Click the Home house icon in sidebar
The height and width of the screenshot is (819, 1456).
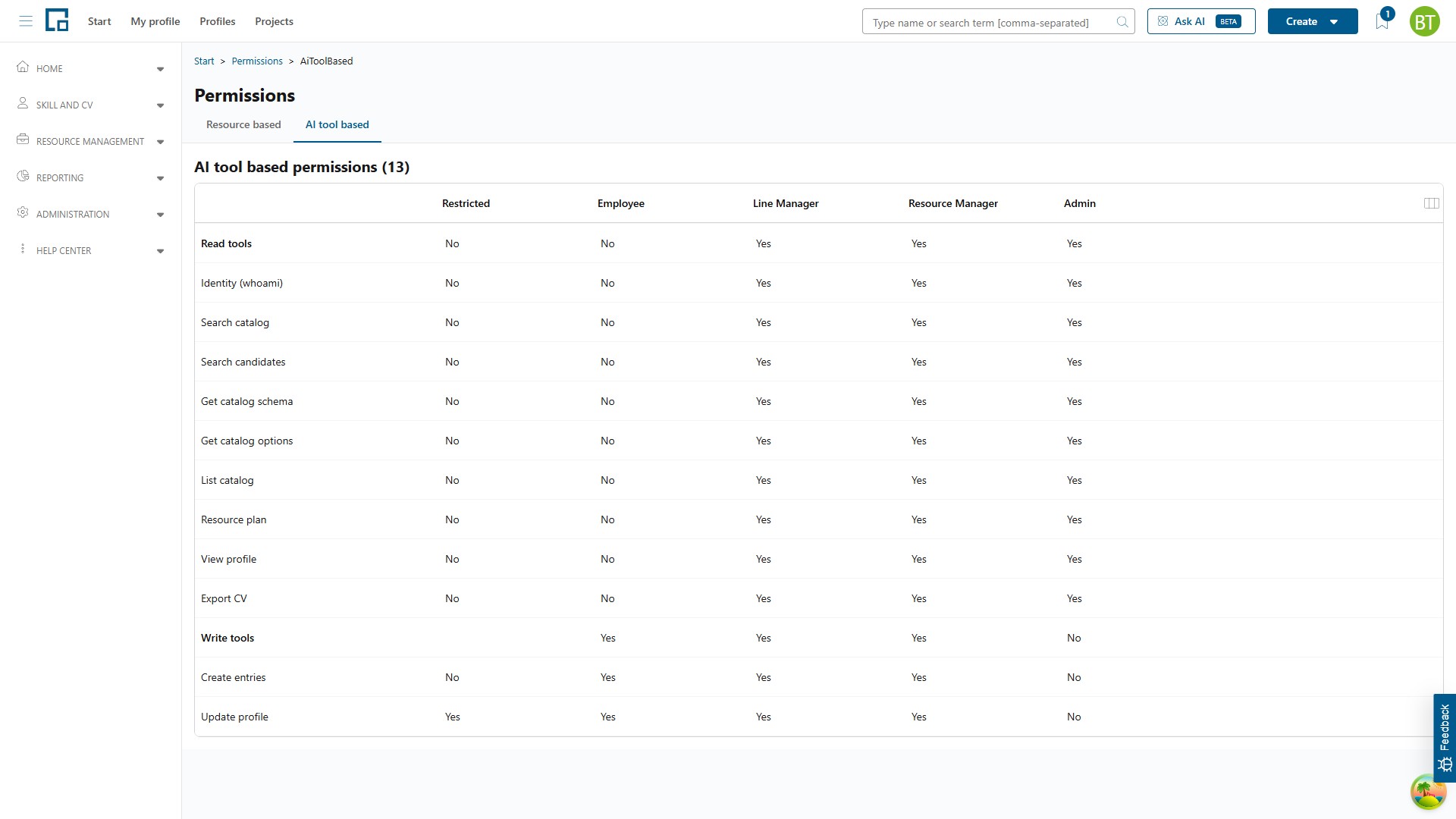[x=23, y=67]
